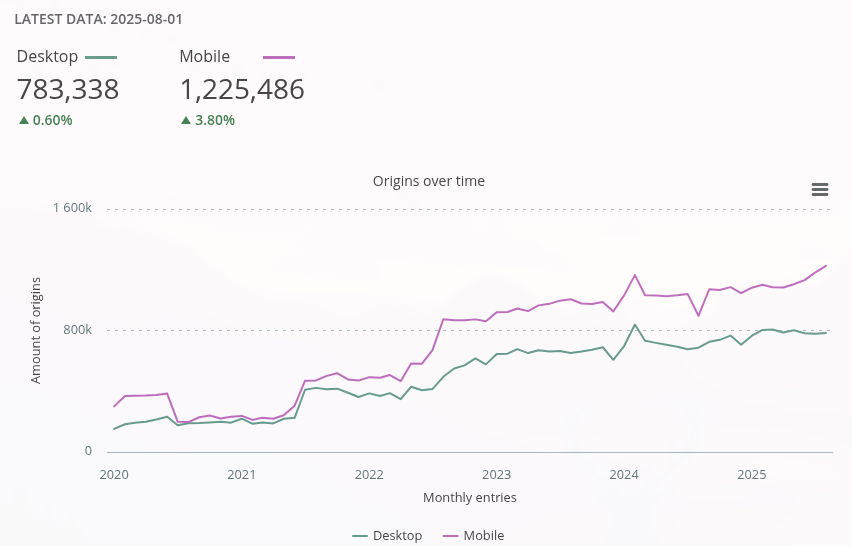Click the "Origins over time" chart title
The width and height of the screenshot is (852, 546).
click(x=428, y=181)
